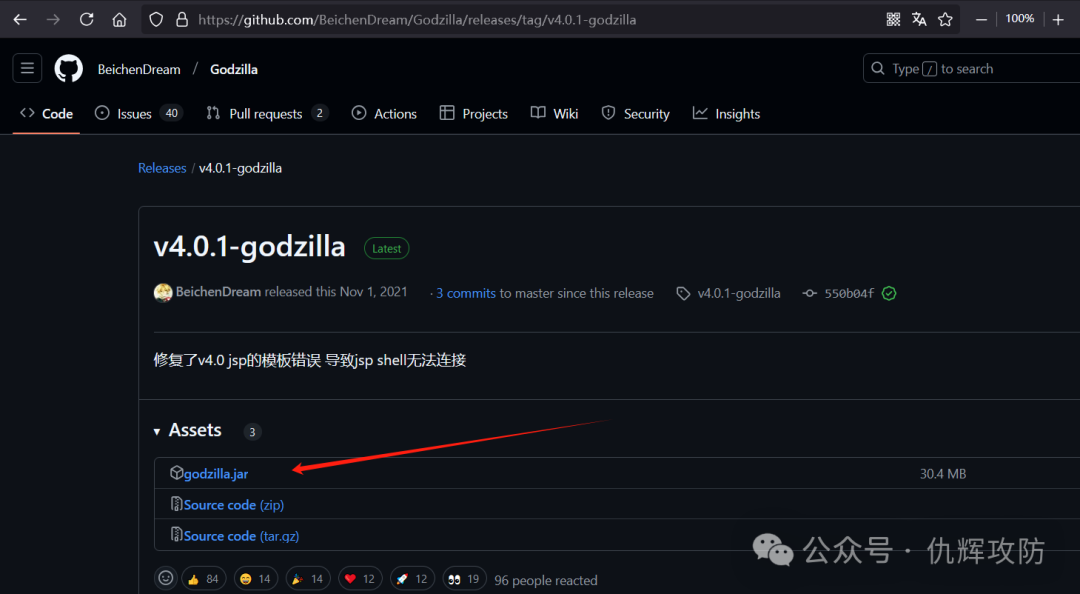Click the padlock site security icon

182,19
